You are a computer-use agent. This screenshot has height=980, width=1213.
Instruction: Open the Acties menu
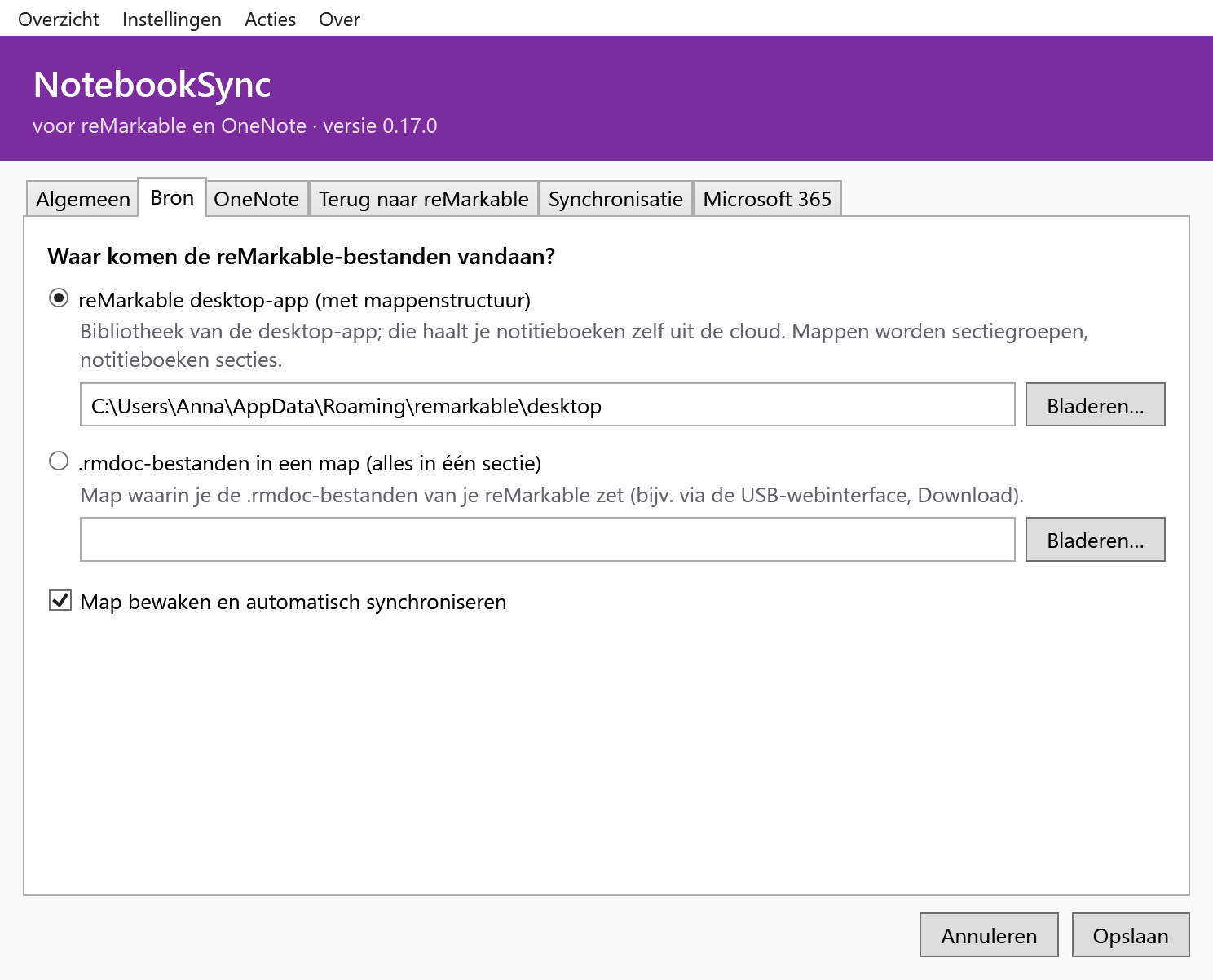point(270,19)
